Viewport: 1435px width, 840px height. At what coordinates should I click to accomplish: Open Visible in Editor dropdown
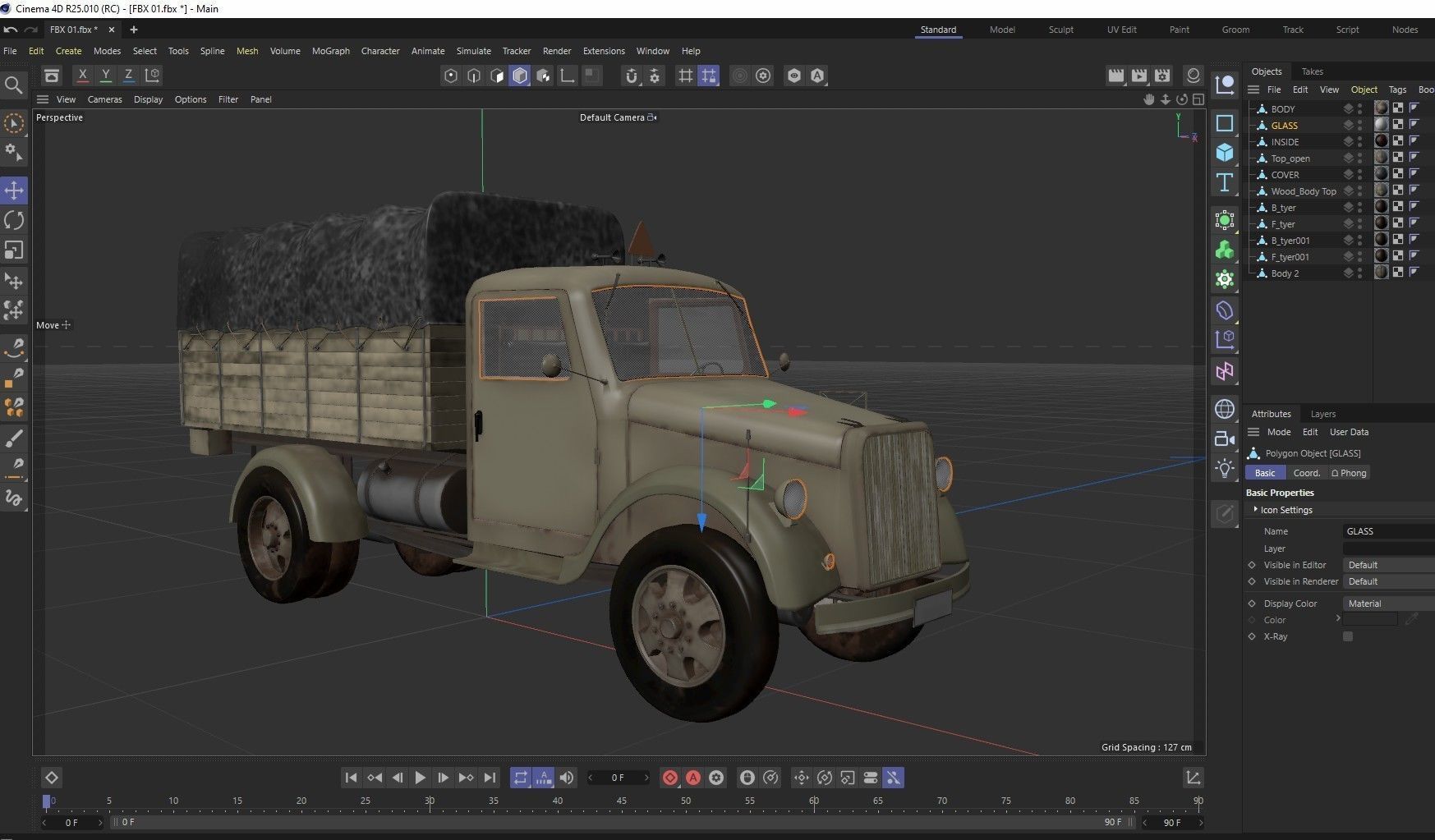tap(1388, 565)
